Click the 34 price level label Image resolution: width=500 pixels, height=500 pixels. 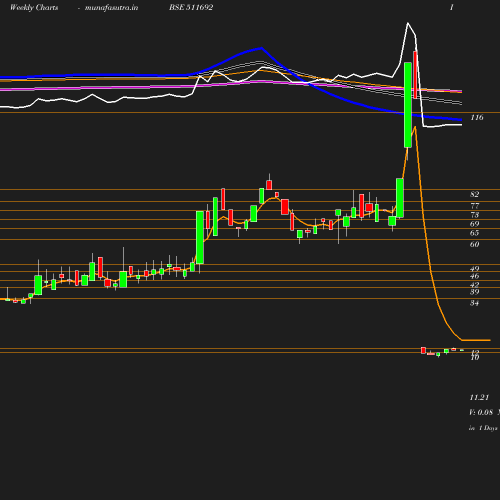click(475, 303)
